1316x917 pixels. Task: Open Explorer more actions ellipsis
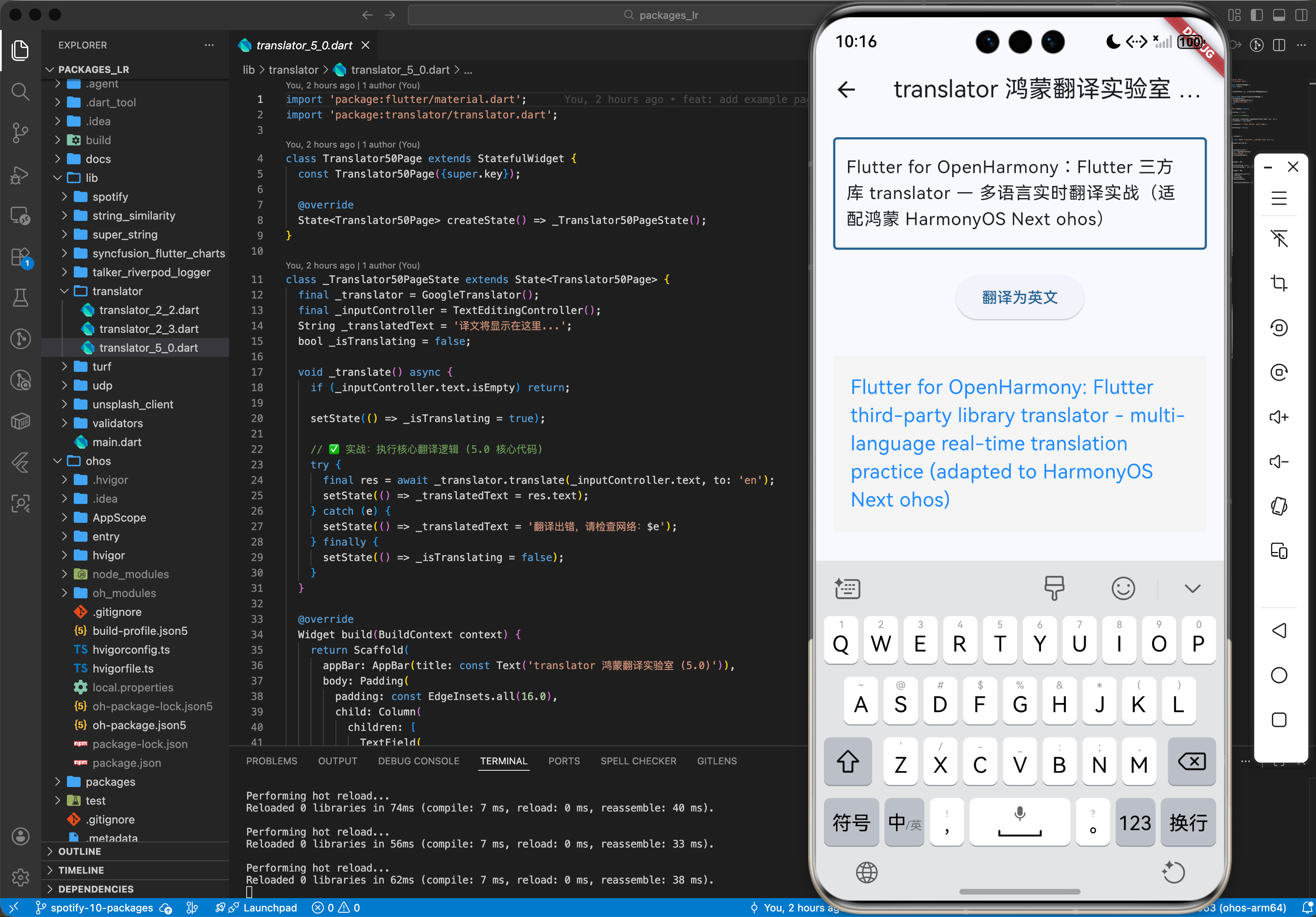pyautogui.click(x=209, y=45)
